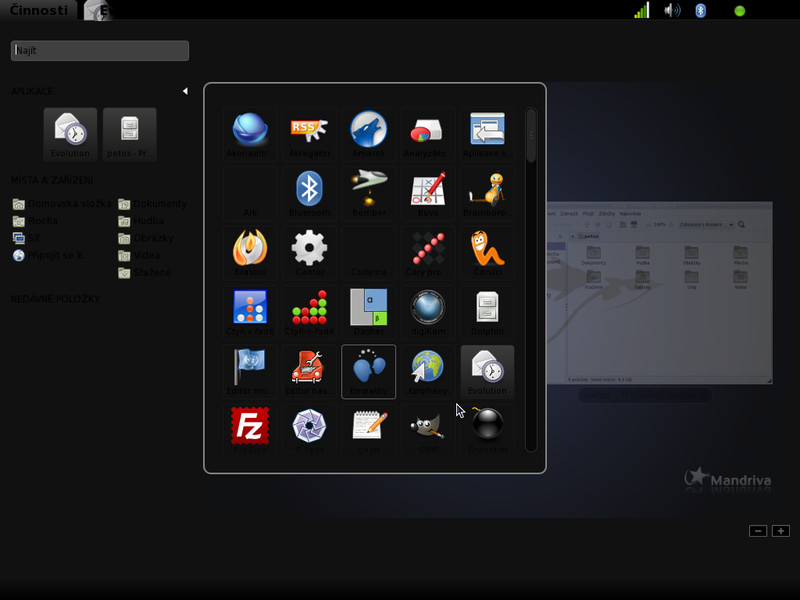Open Čtyři v řadě with blue board icon

click(x=250, y=312)
